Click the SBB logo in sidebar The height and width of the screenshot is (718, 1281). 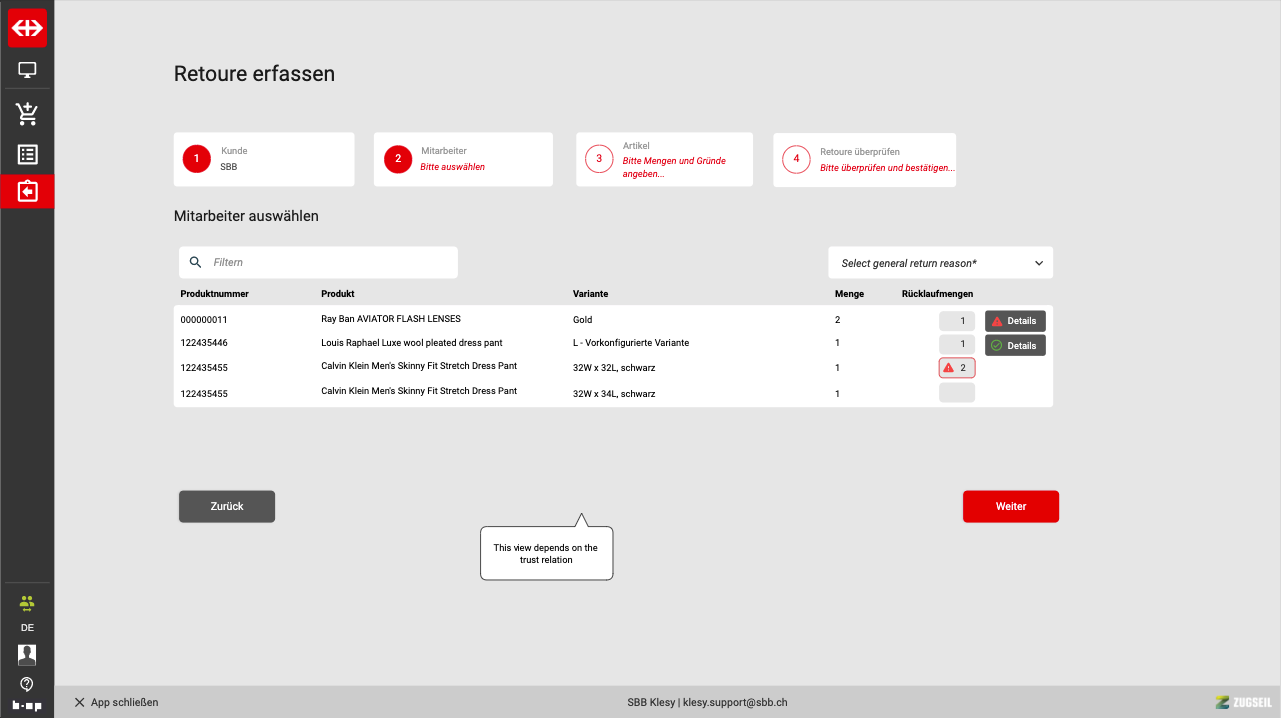[x=27, y=28]
